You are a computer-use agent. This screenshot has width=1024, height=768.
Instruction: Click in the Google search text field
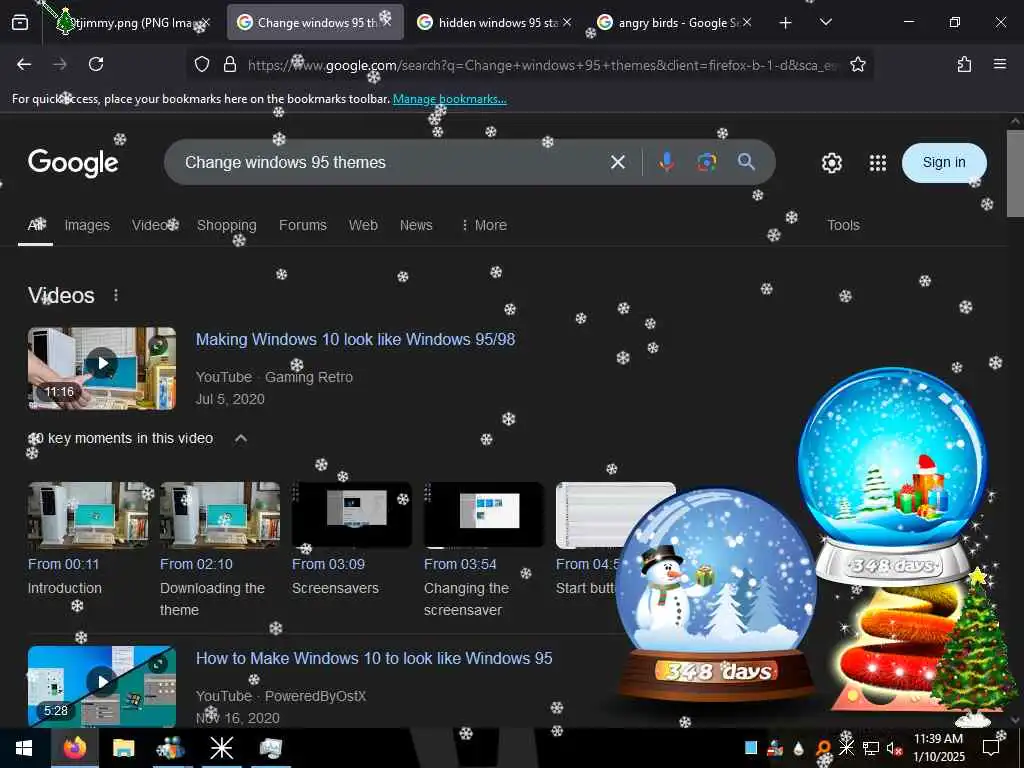(x=392, y=162)
